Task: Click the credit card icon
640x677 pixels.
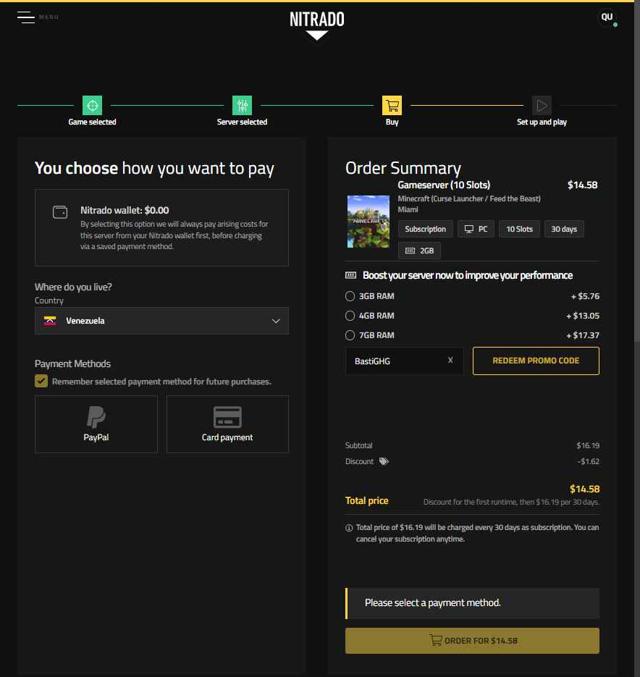Action: click(228, 417)
